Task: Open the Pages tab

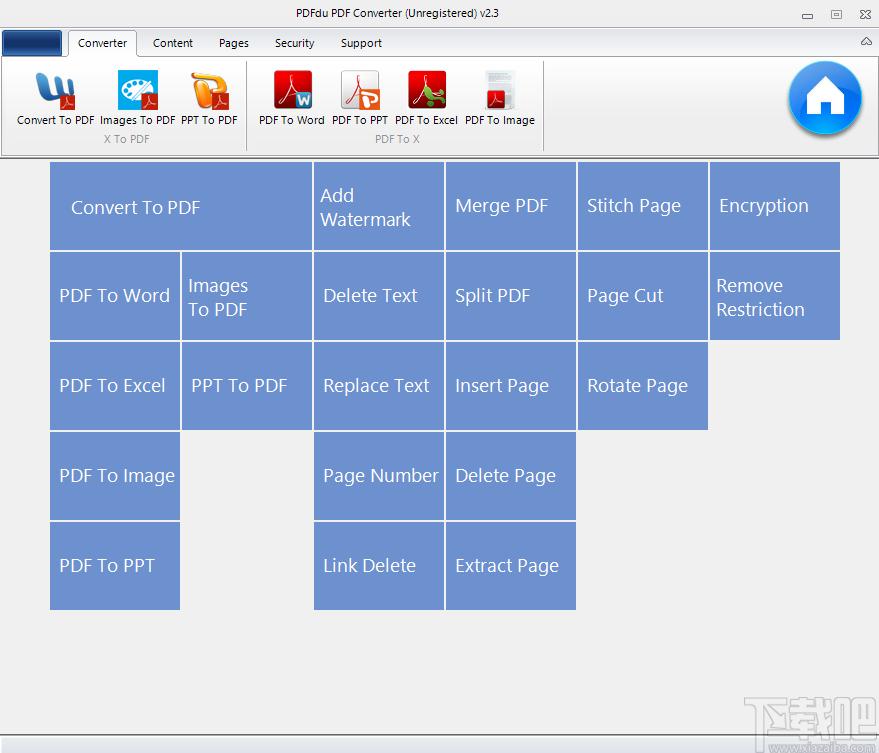Action: [234, 43]
